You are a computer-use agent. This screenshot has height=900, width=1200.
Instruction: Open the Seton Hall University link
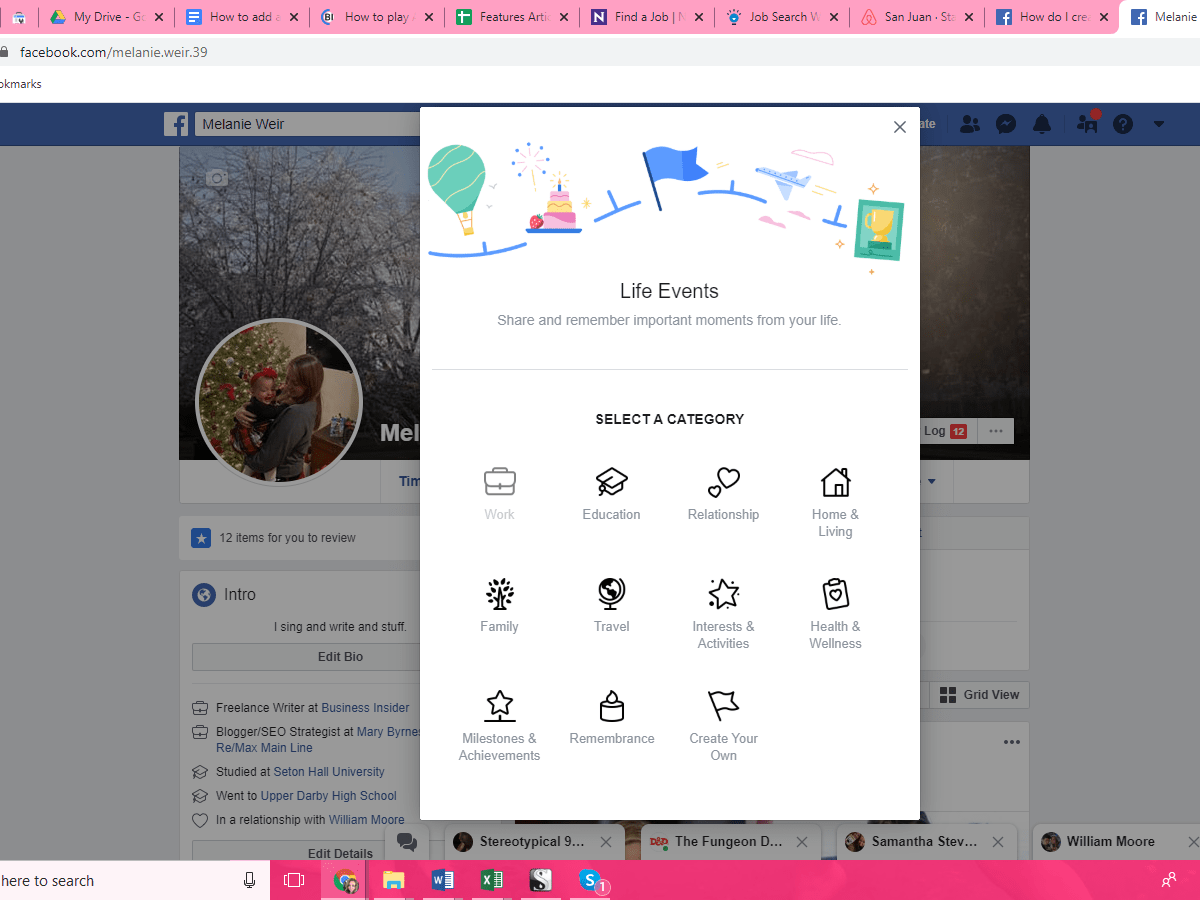pyautogui.click(x=329, y=771)
